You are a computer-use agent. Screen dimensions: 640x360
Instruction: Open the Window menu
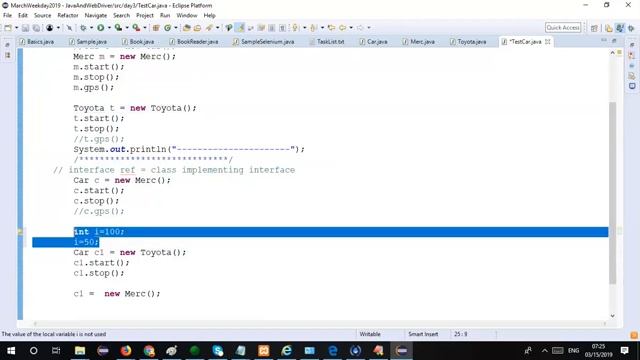tap(187, 16)
